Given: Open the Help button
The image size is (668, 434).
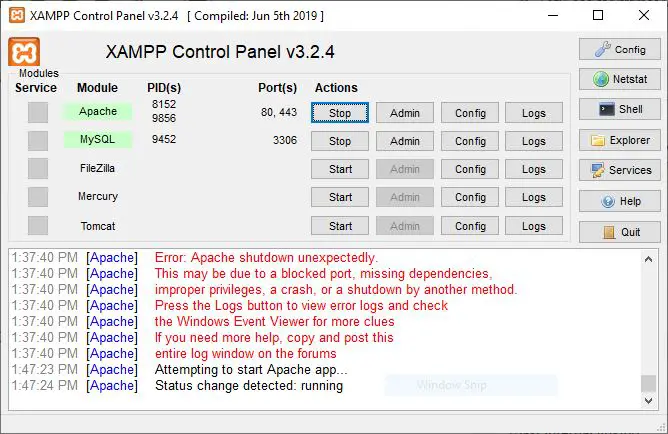Looking at the screenshot, I should [x=619, y=201].
